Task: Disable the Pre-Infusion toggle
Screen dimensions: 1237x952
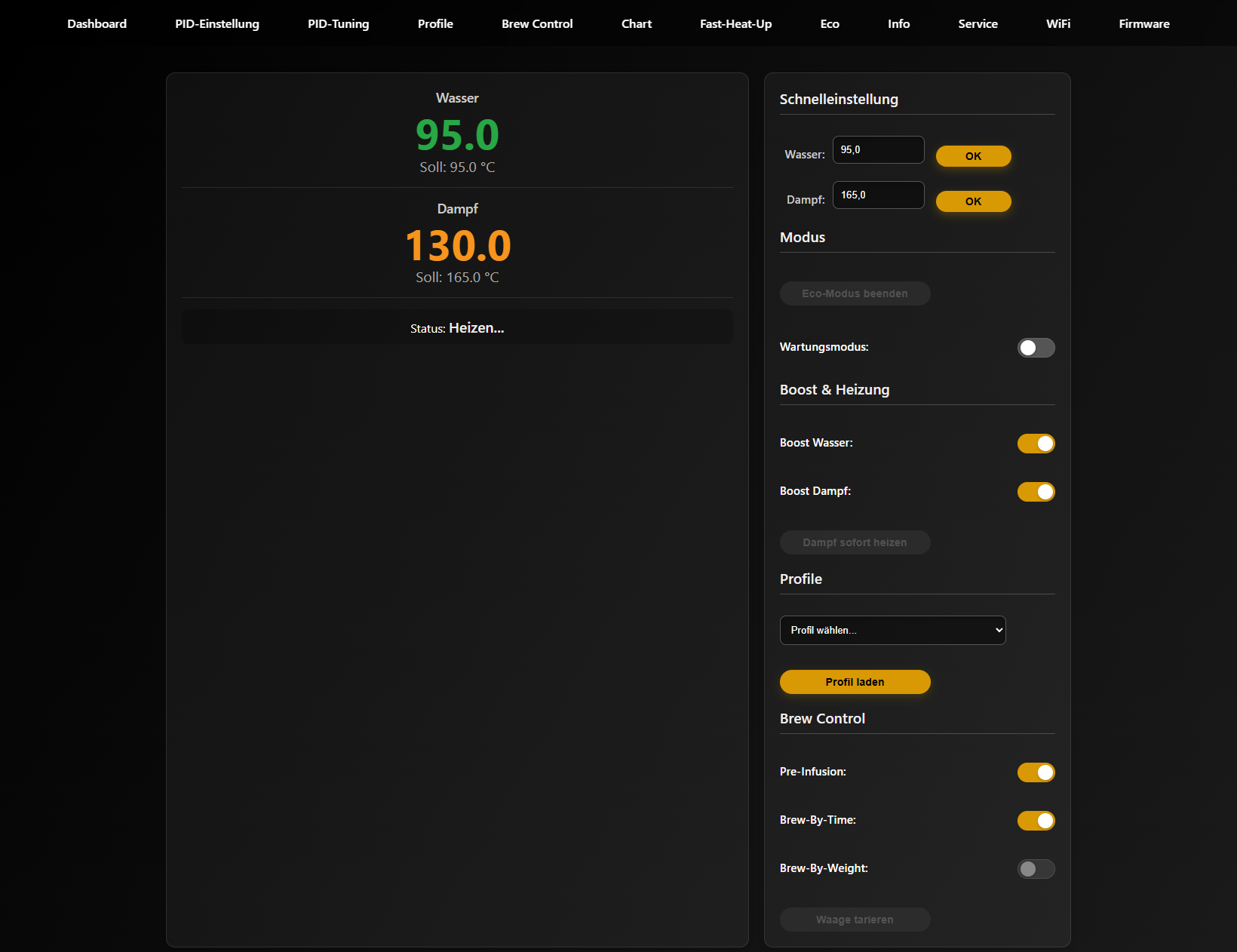Action: pyautogui.click(x=1036, y=772)
